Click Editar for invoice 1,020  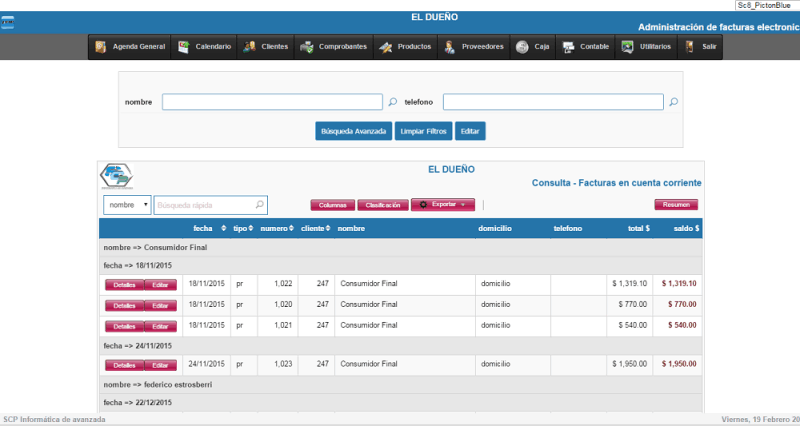click(160, 306)
